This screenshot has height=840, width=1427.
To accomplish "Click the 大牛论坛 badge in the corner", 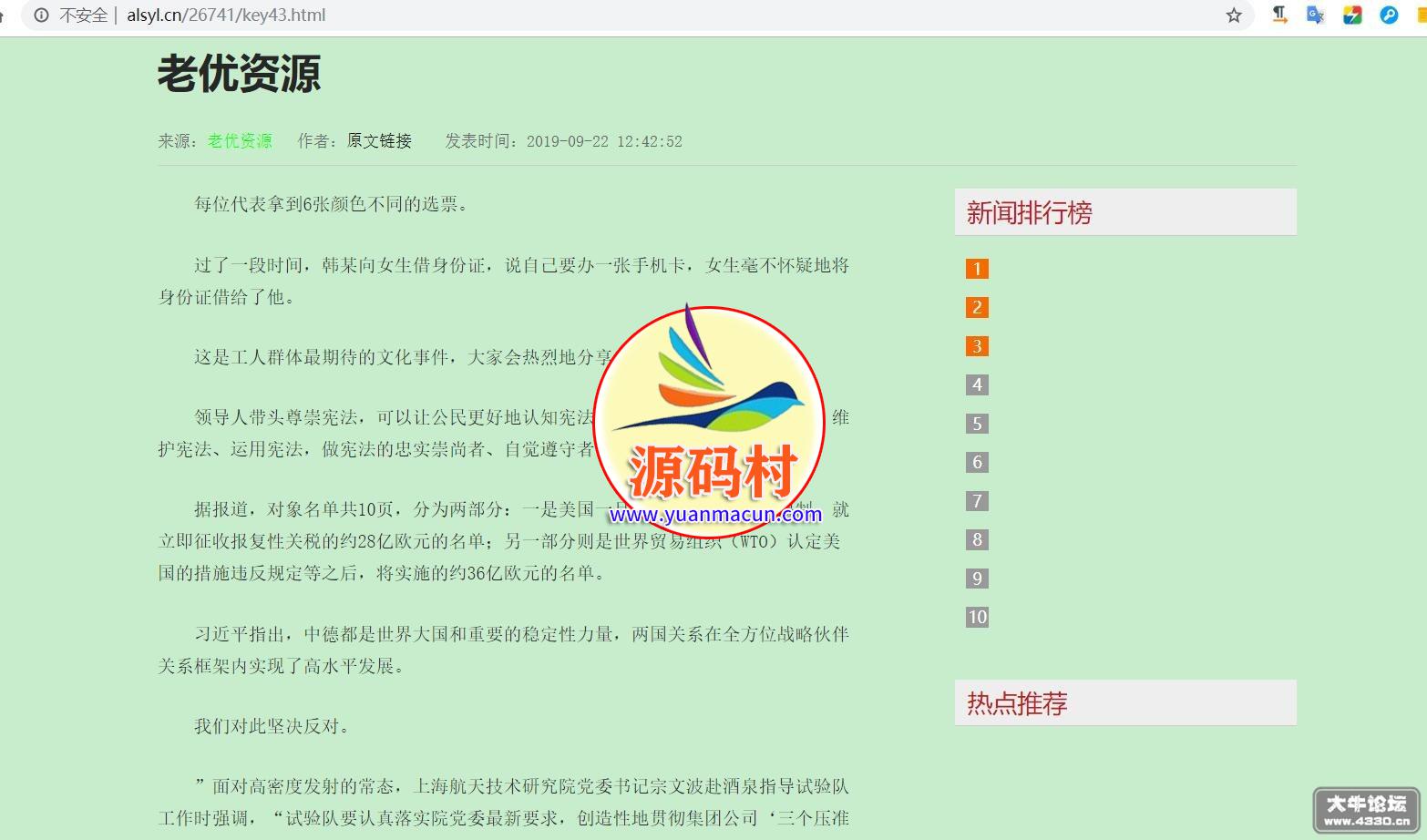I will point(1366,809).
